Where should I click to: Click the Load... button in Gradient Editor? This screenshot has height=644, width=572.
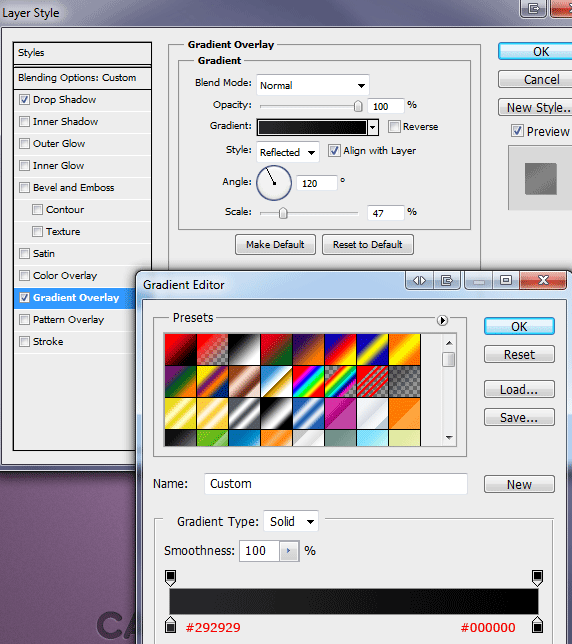(519, 389)
